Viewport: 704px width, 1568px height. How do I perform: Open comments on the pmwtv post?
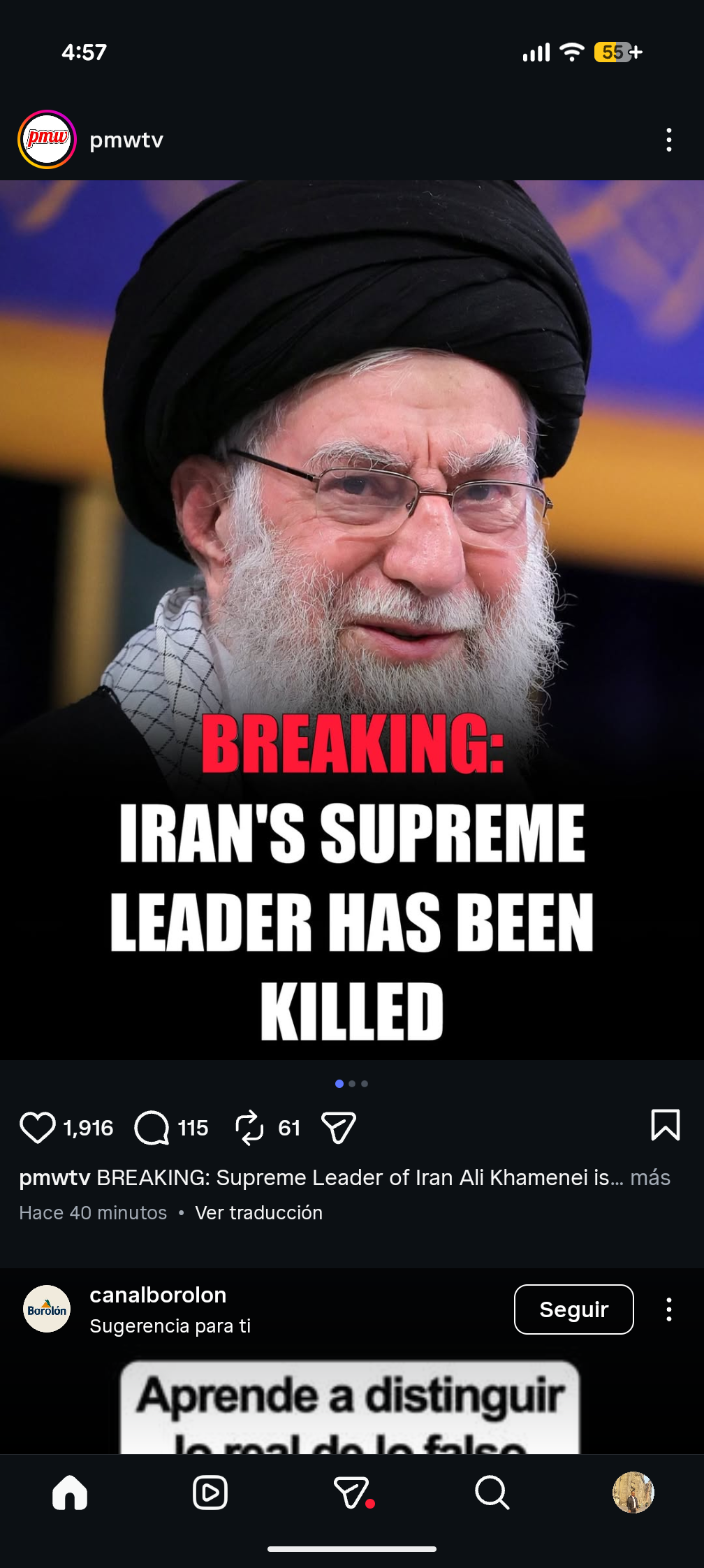click(152, 1127)
